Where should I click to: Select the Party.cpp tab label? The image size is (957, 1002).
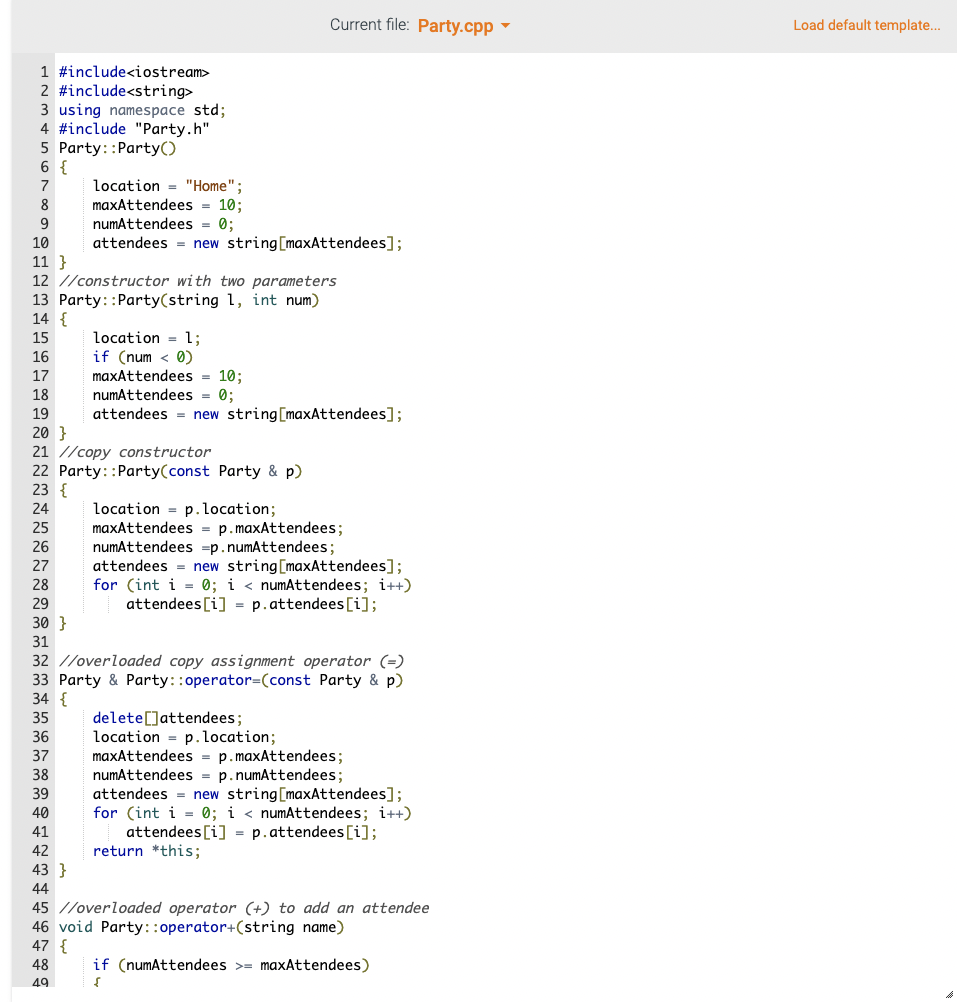coord(455,25)
